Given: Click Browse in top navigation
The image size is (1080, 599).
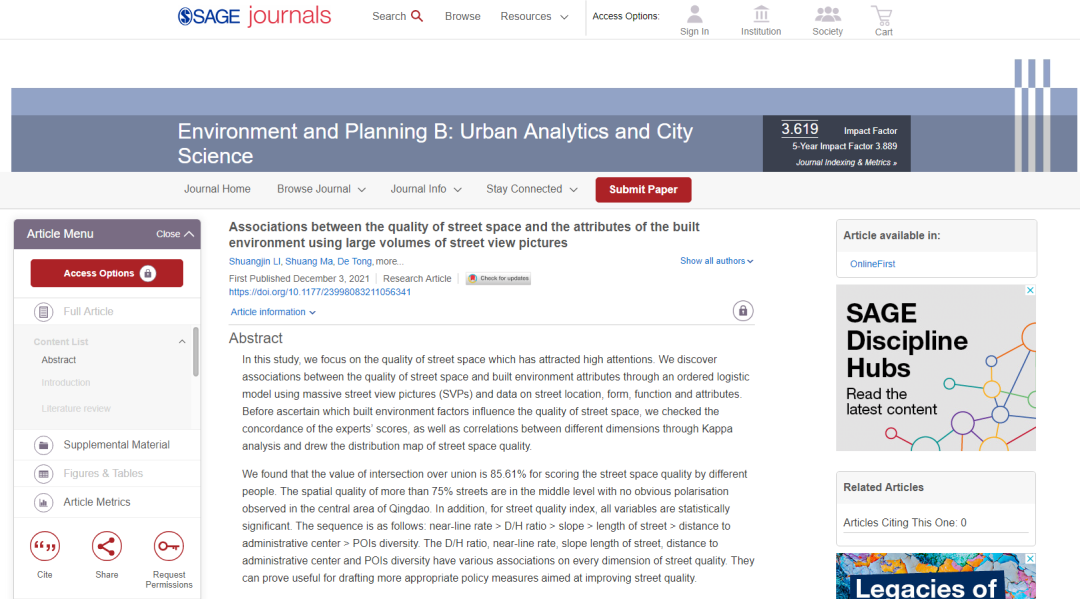Looking at the screenshot, I should [x=462, y=17].
